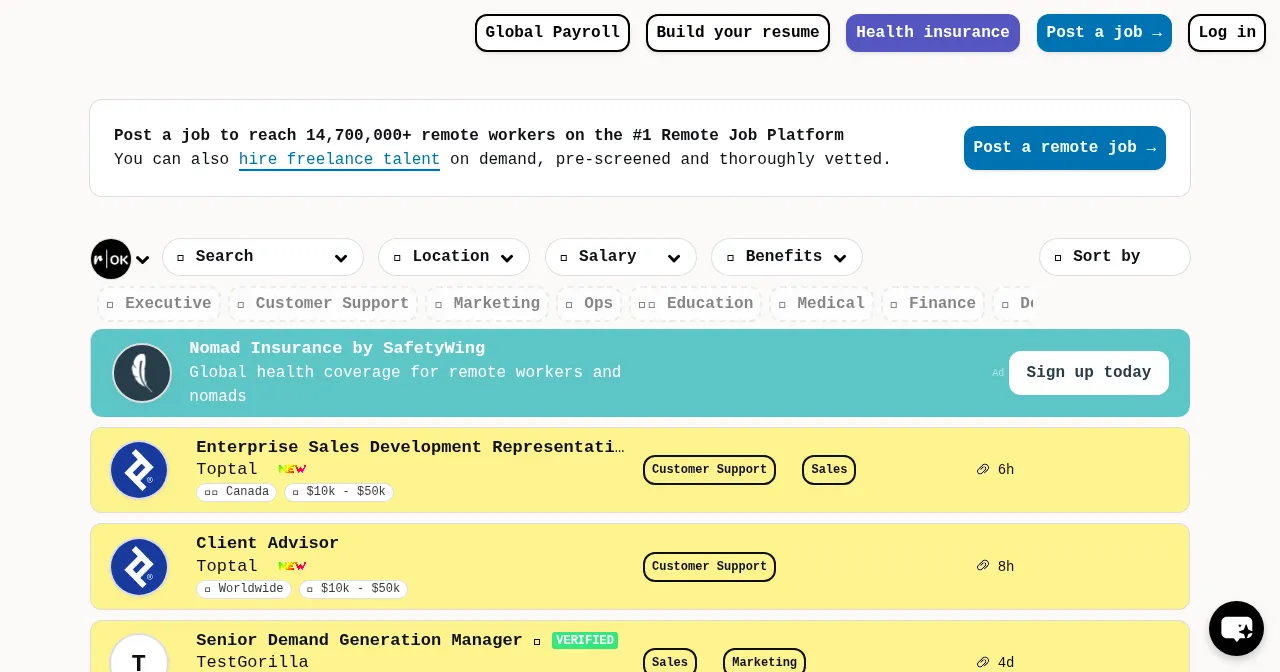This screenshot has height=672, width=1280.
Task: Click Build your resume button
Action: coord(738,33)
